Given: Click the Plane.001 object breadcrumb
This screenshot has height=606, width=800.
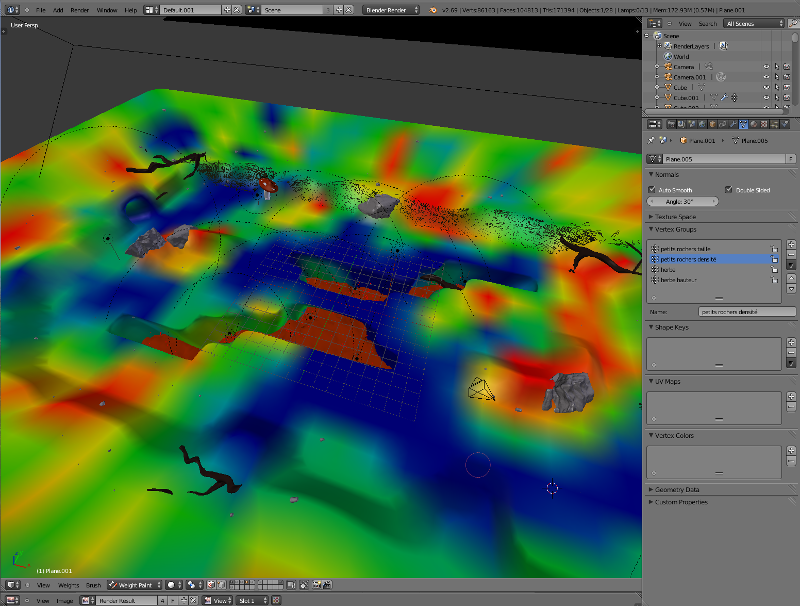Looking at the screenshot, I should (698, 140).
